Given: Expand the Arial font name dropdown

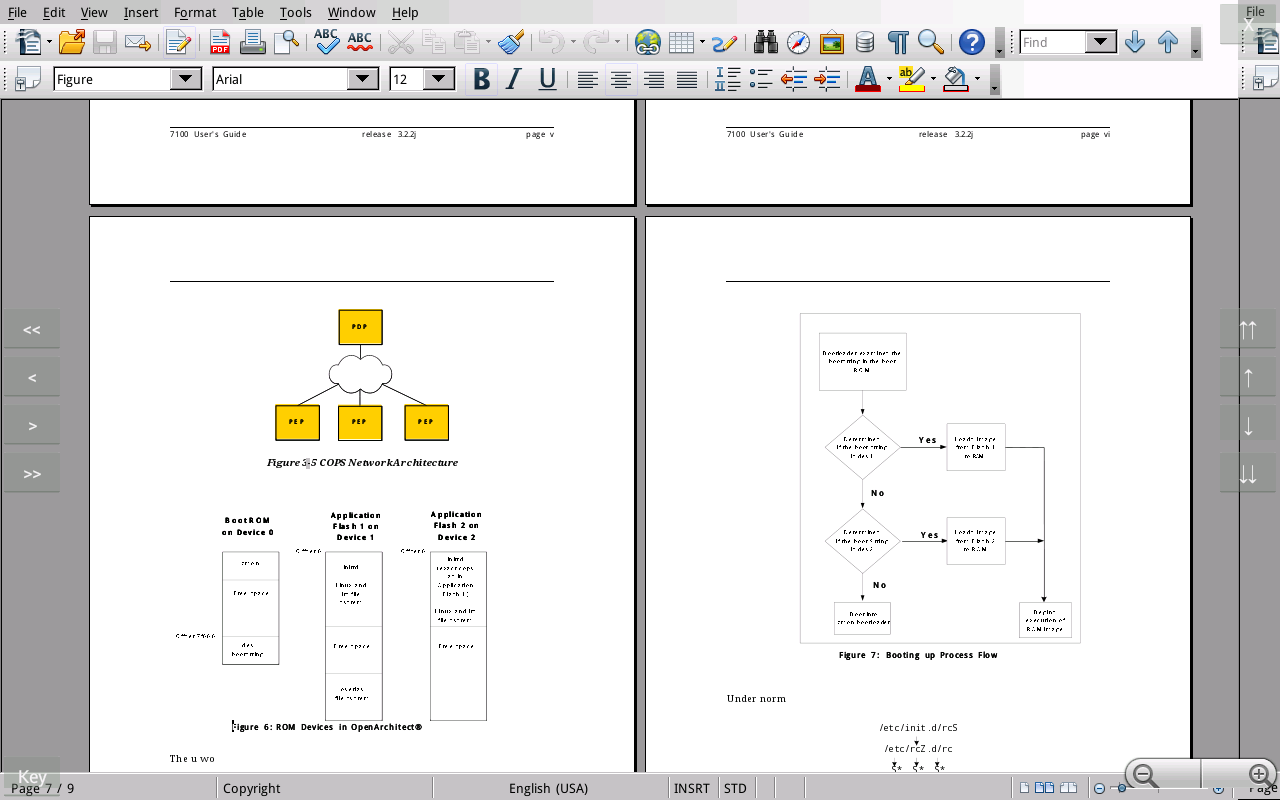Looking at the screenshot, I should tap(363, 79).
